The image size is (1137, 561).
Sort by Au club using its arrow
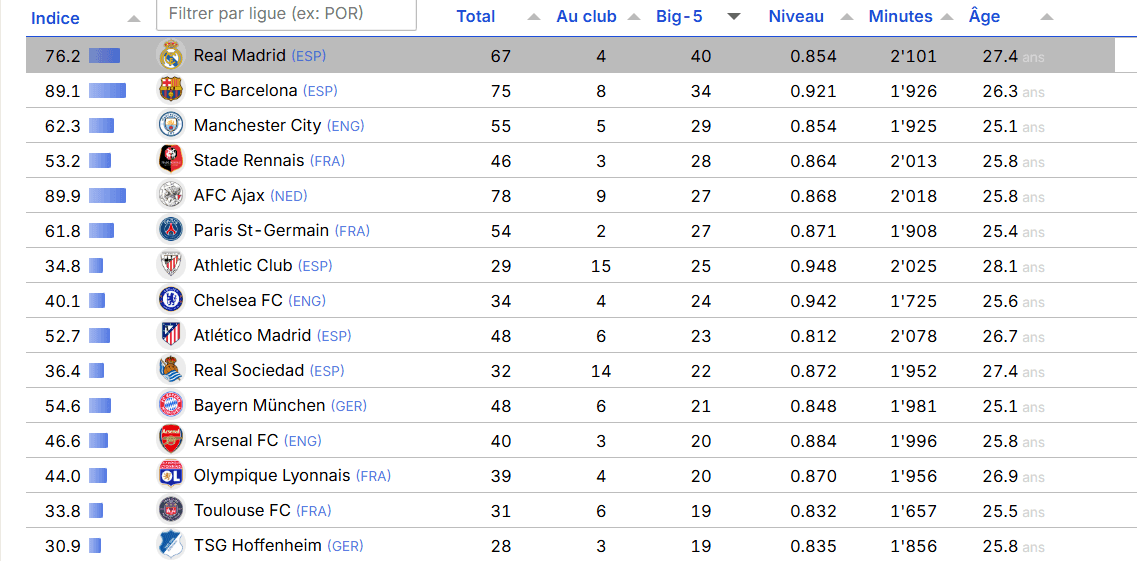click(634, 17)
